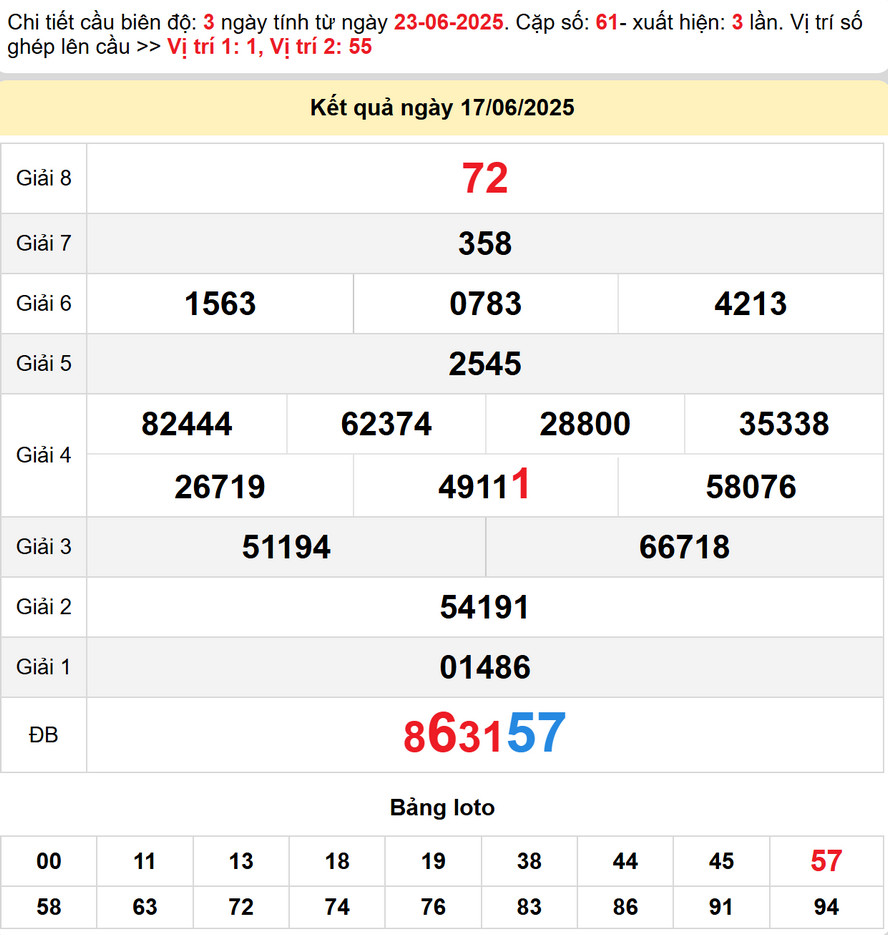Click the pair number 61 in description
This screenshot has height=935, width=888.
coord(607,23)
